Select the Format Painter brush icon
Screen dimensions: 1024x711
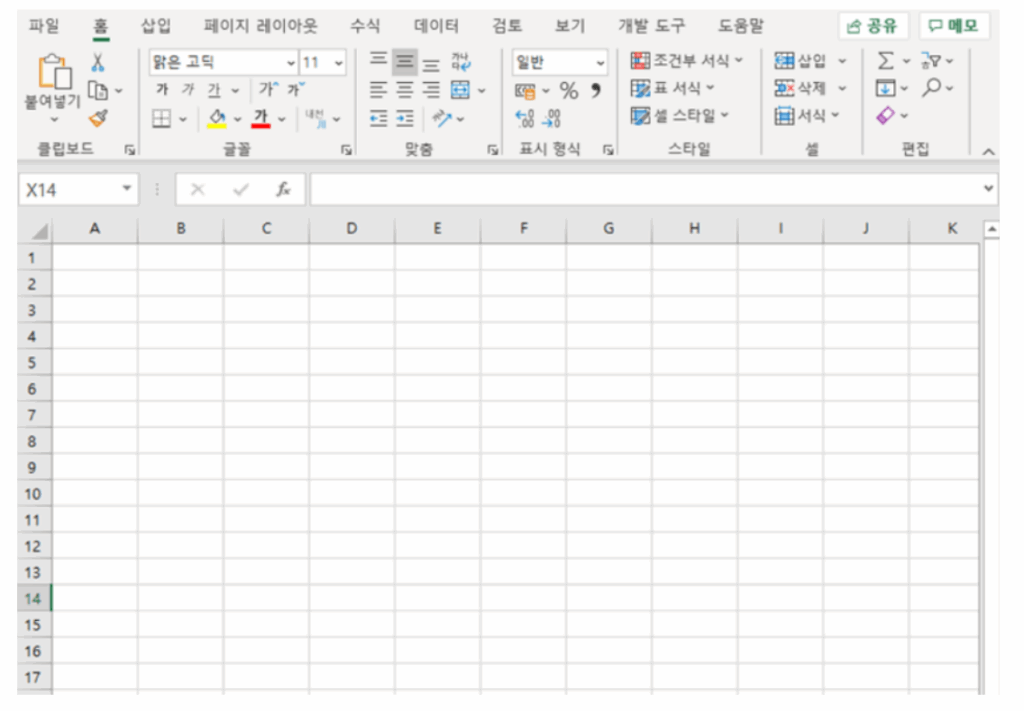click(98, 119)
